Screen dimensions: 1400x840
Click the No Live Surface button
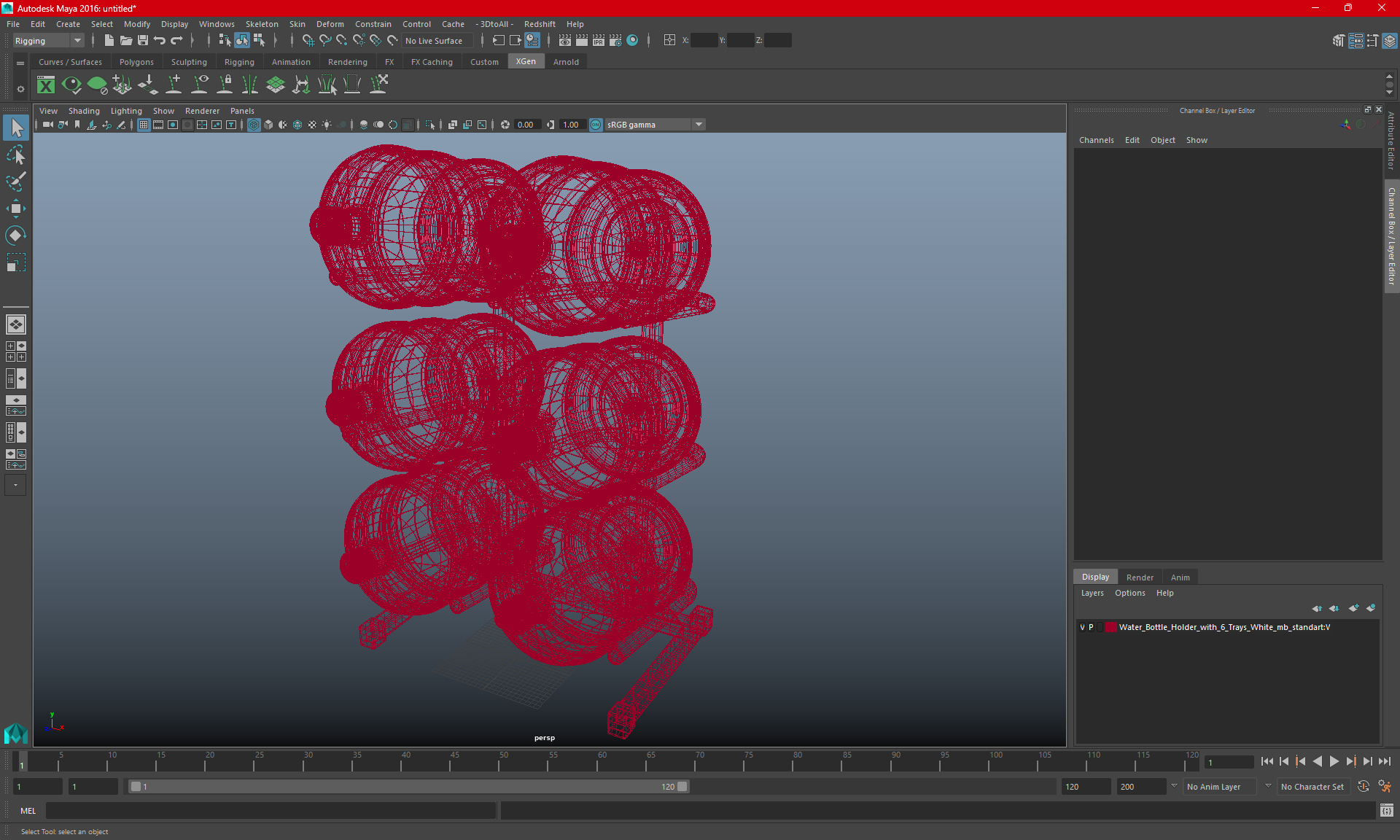[434, 41]
